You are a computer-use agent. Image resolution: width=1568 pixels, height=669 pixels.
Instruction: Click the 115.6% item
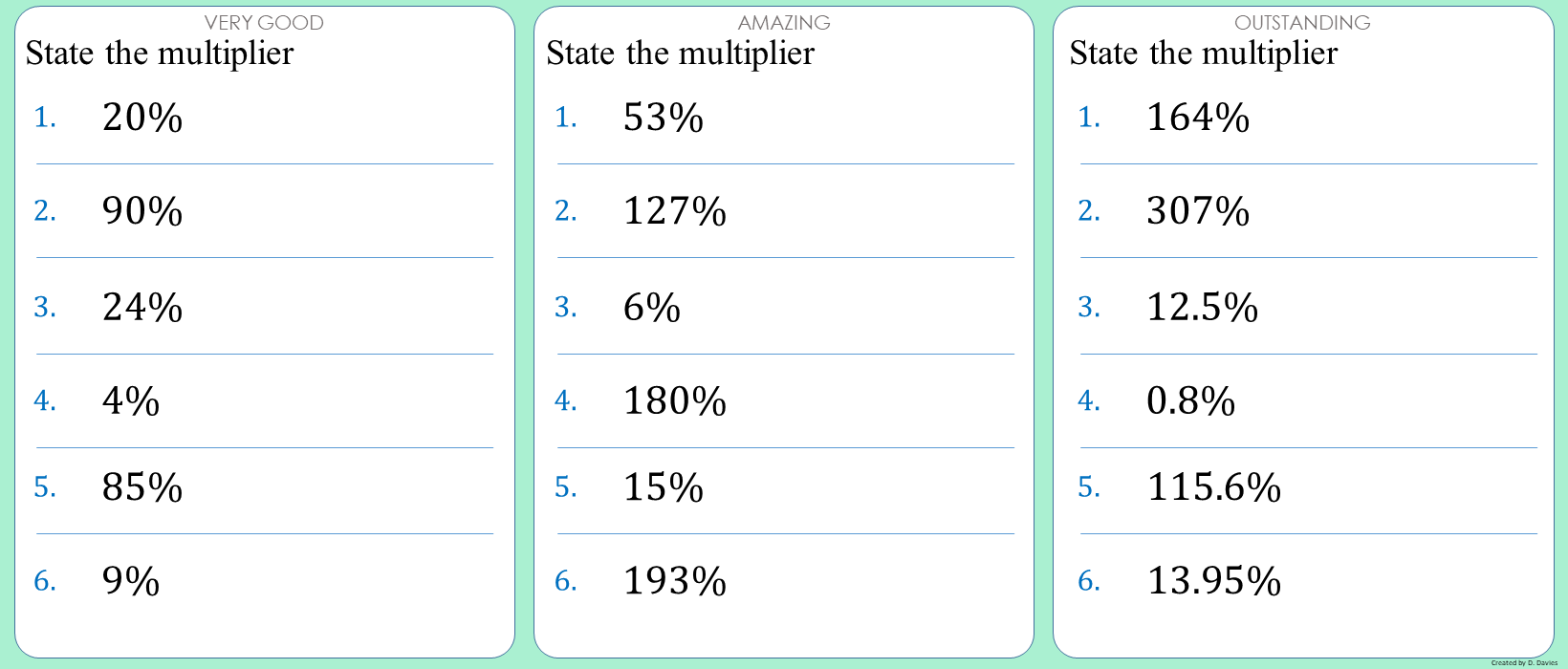(1214, 487)
